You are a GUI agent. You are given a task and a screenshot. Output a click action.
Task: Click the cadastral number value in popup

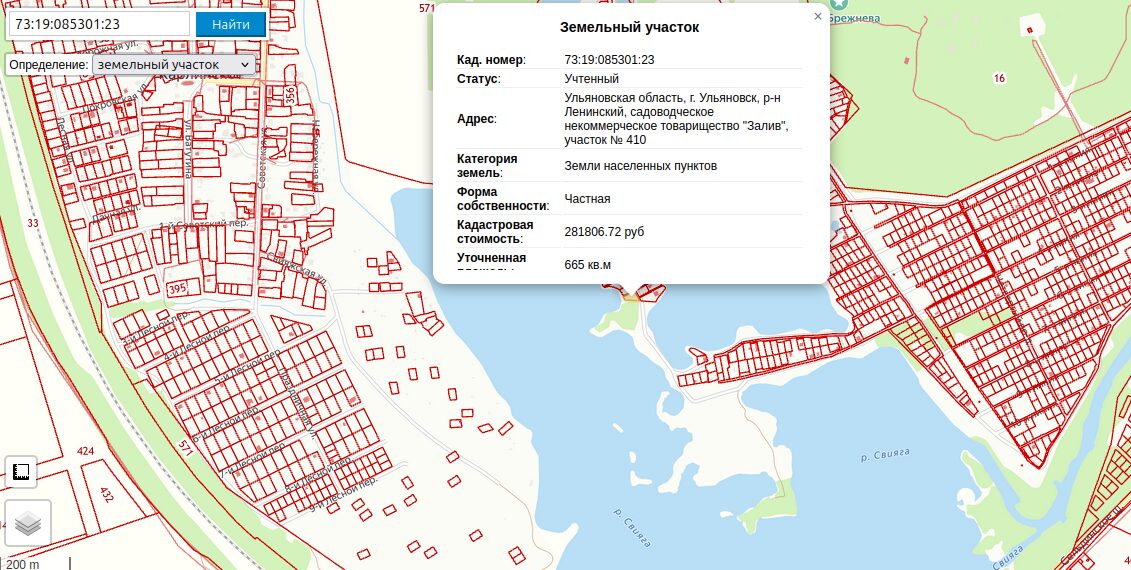(x=609, y=60)
